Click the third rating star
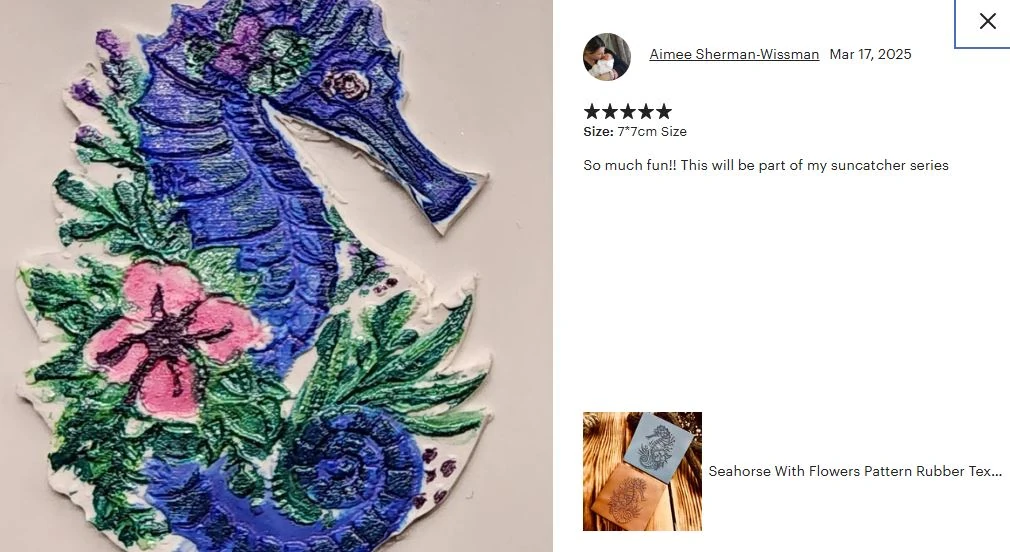 point(628,111)
